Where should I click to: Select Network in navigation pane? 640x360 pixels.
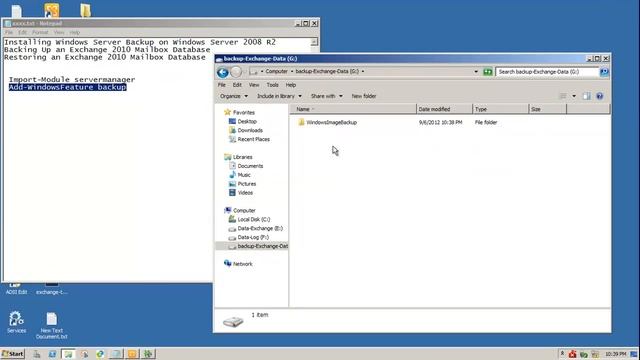click(242, 264)
